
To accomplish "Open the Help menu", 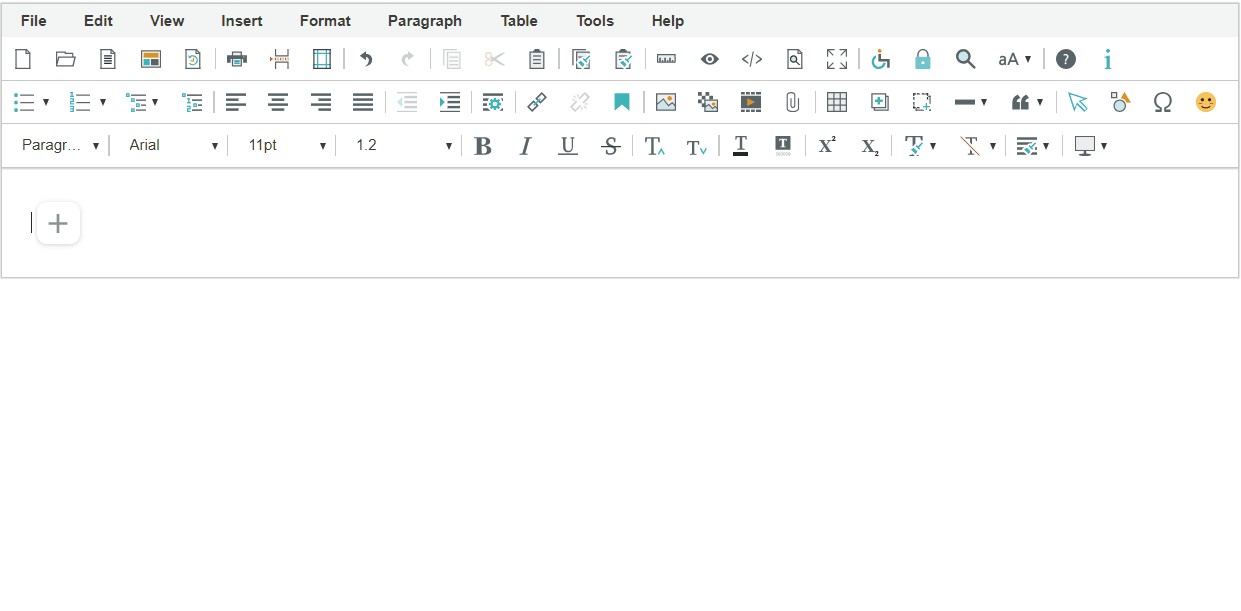I will coord(668,21).
